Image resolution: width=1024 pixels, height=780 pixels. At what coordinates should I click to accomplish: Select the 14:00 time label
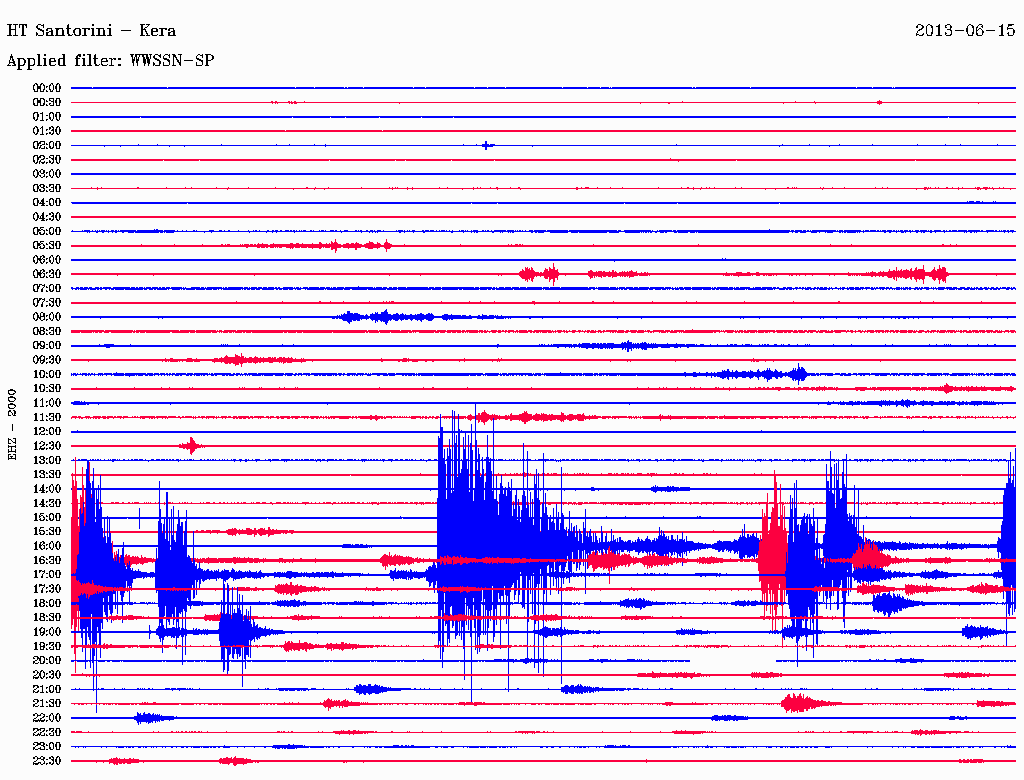47,489
